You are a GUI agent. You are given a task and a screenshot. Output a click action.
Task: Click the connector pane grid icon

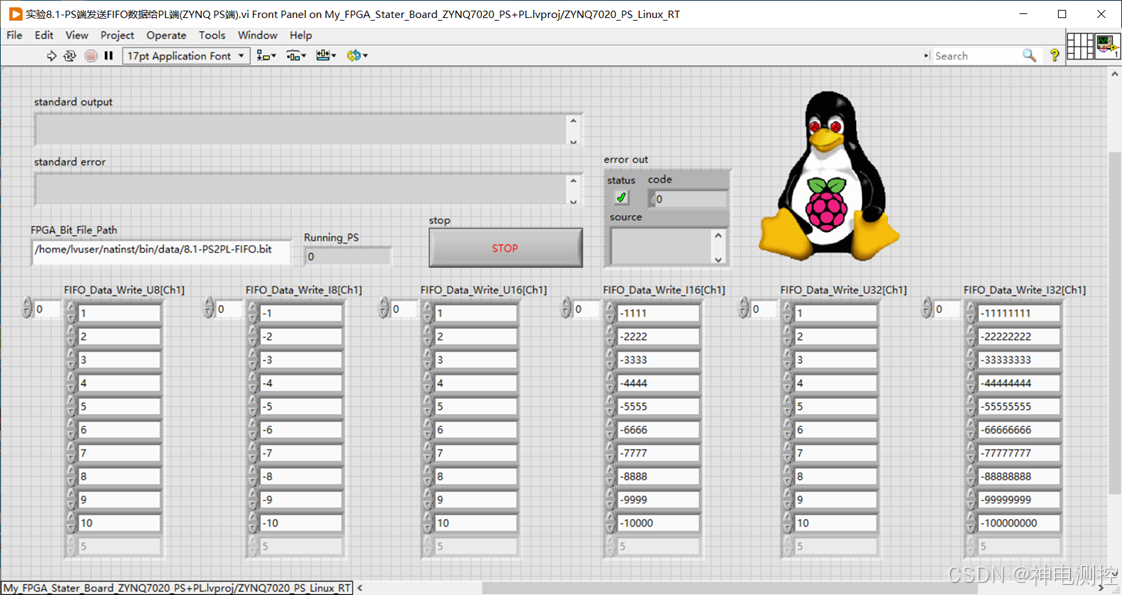[x=1080, y=46]
